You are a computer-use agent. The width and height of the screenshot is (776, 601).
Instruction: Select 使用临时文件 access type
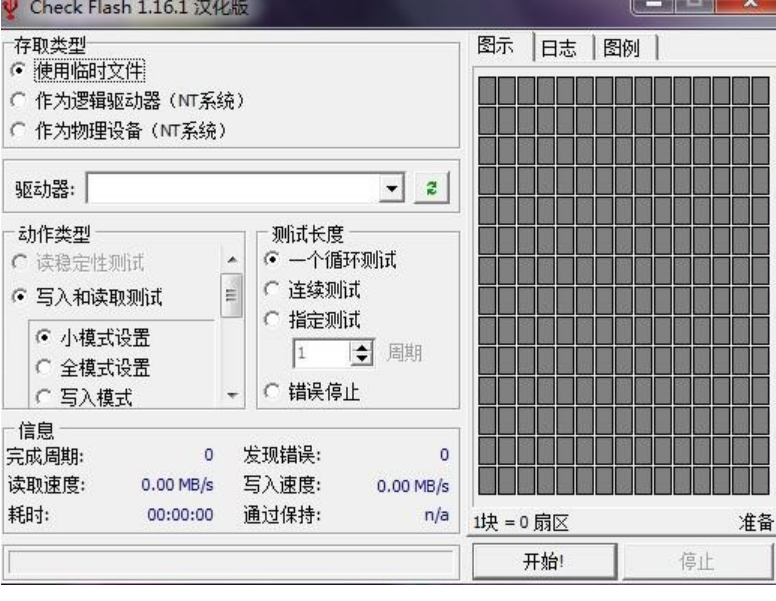19,70
